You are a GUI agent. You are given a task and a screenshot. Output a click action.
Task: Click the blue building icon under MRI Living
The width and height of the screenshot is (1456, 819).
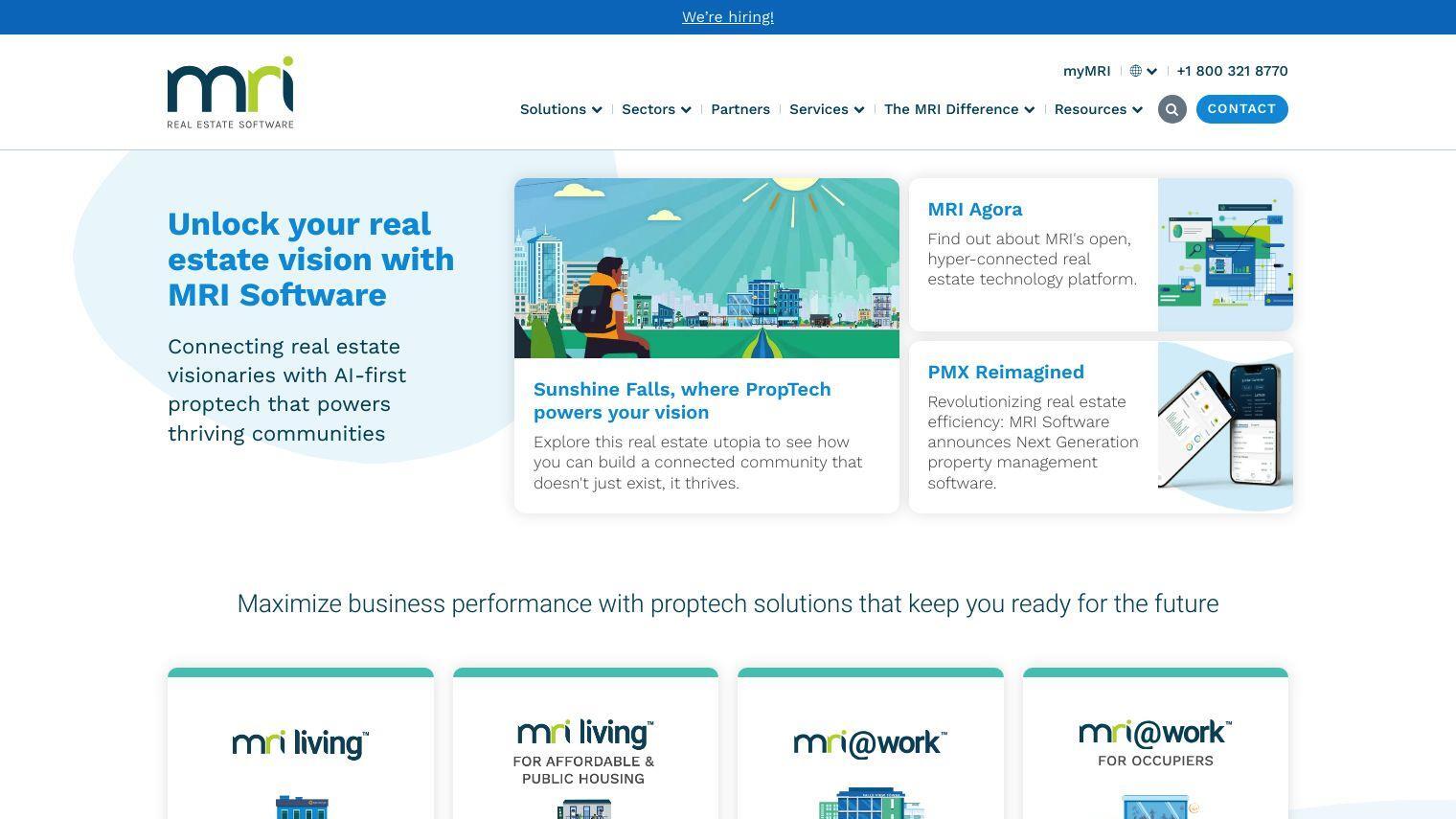302,807
